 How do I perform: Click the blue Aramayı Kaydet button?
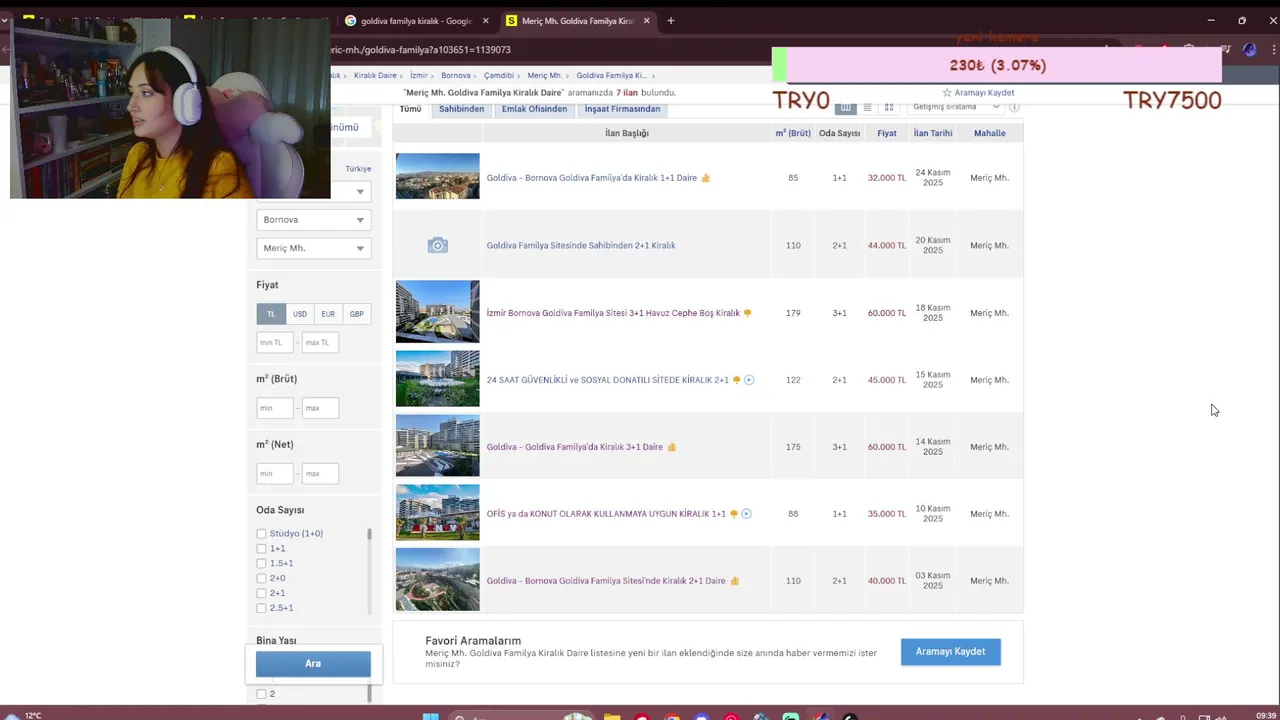950,652
